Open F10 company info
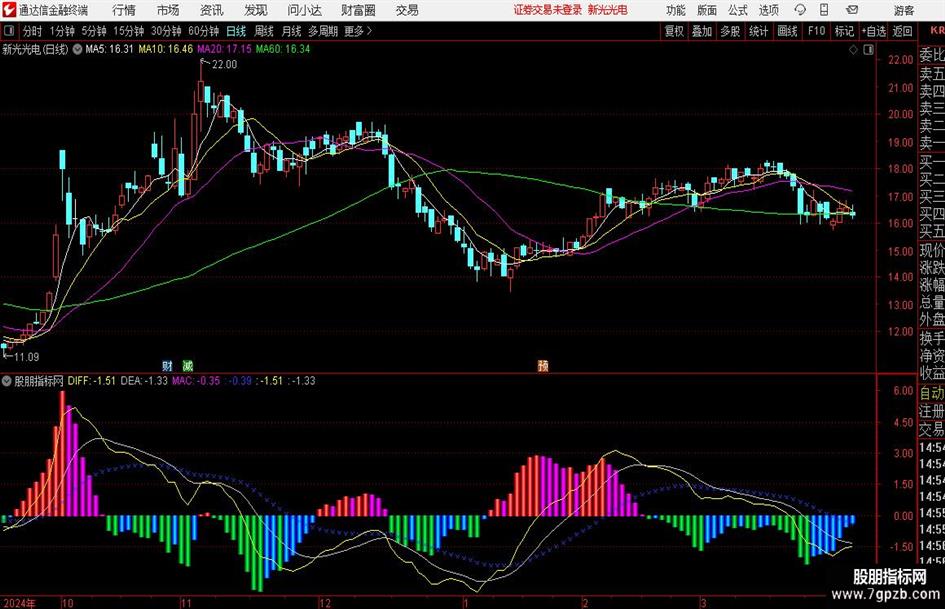The height and width of the screenshot is (609, 945). pyautogui.click(x=816, y=31)
